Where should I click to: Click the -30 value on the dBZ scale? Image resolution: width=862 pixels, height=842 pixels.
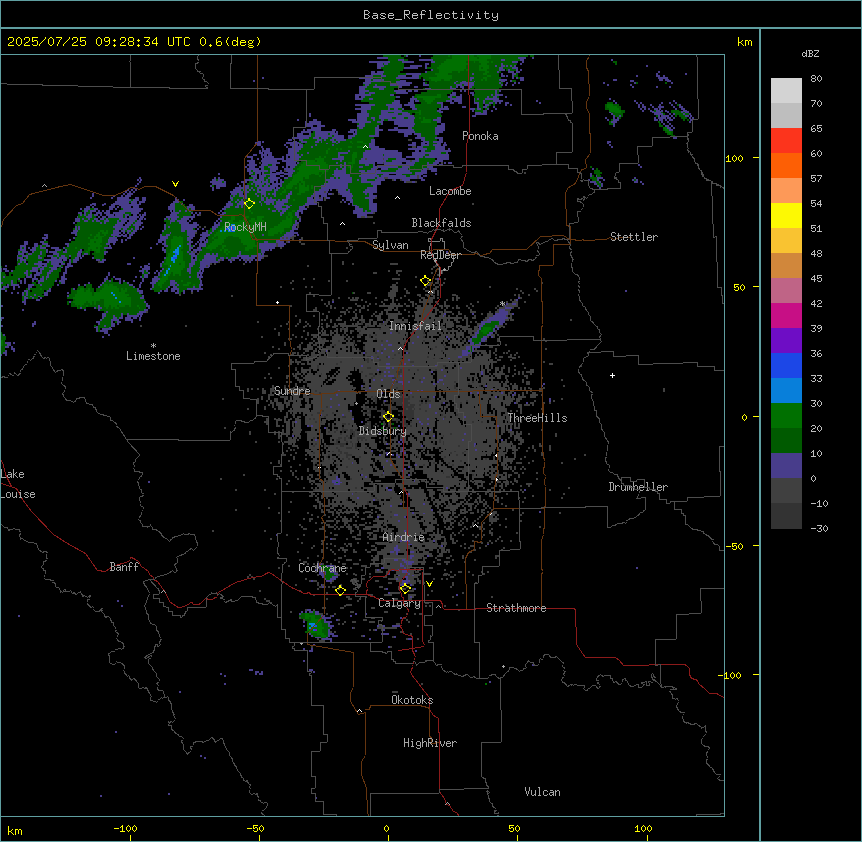click(819, 528)
